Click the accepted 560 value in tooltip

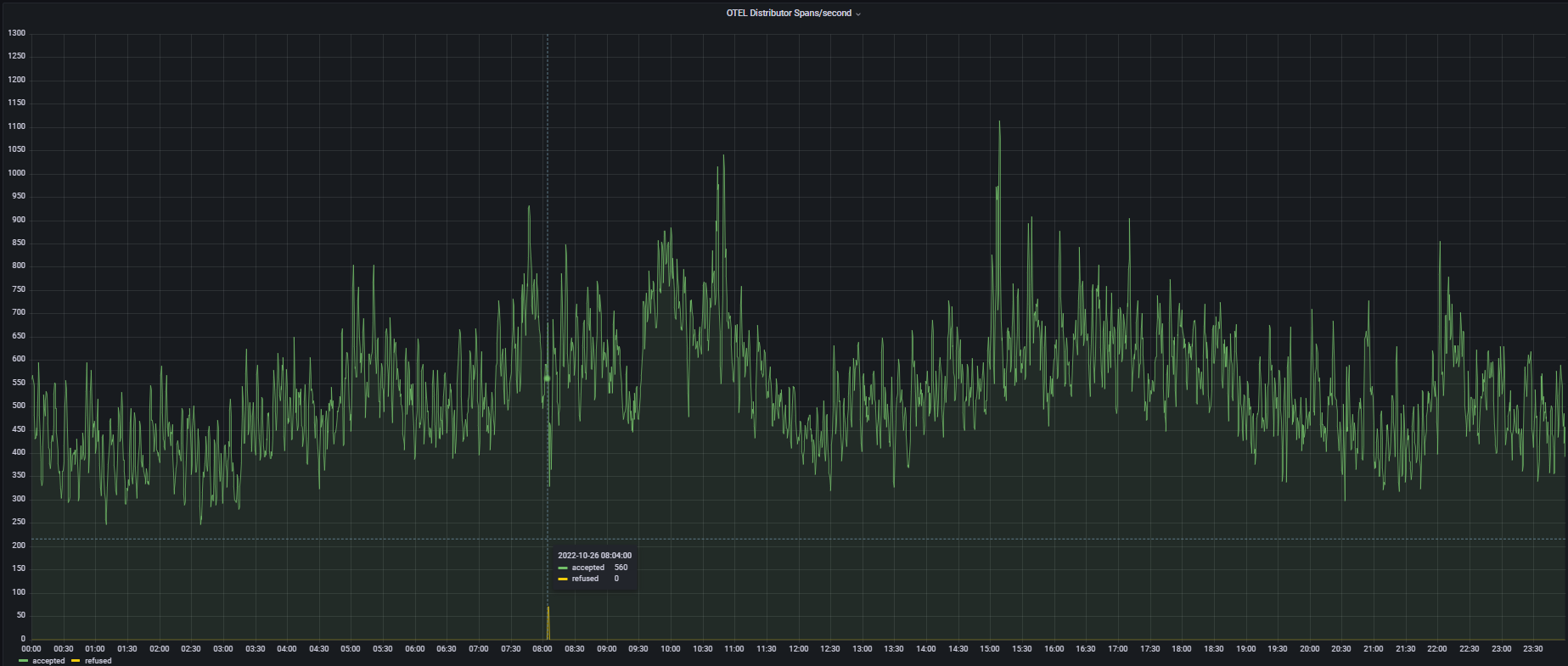pyautogui.click(x=621, y=568)
